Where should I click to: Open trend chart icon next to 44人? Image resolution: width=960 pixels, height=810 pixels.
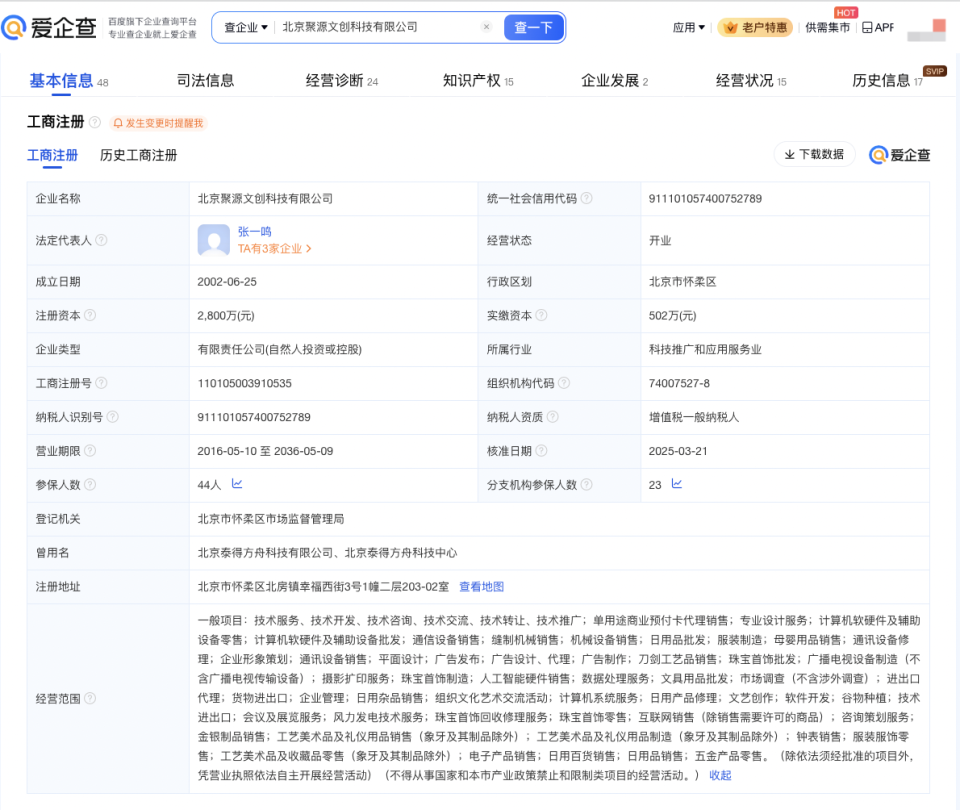pyautogui.click(x=237, y=484)
